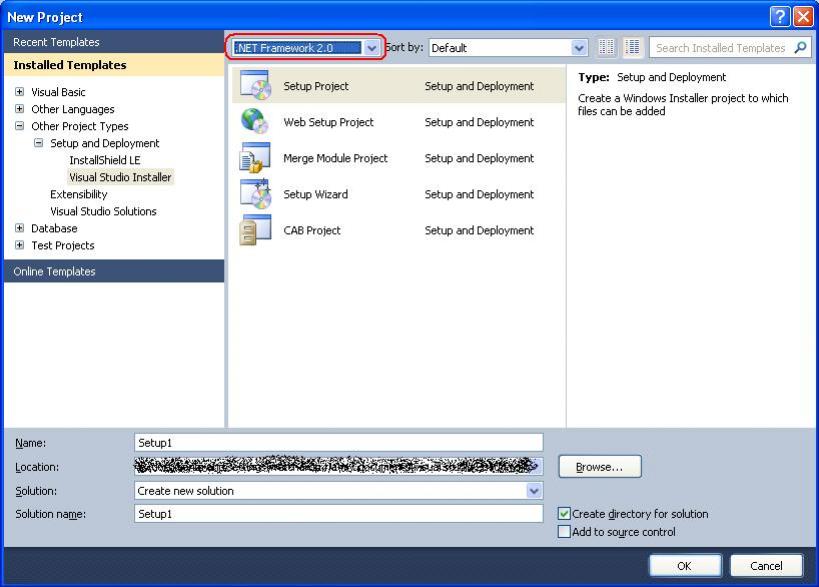
Task: Expand the Visual Basic node
Action: click(x=19, y=92)
